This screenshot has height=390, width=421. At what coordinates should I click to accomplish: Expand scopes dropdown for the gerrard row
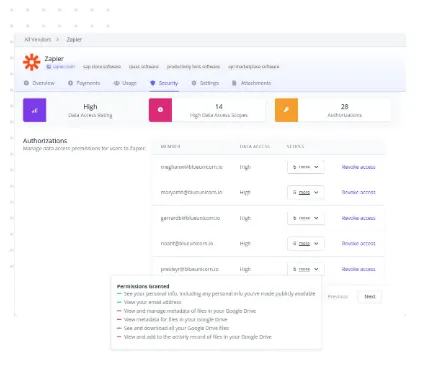(x=306, y=218)
